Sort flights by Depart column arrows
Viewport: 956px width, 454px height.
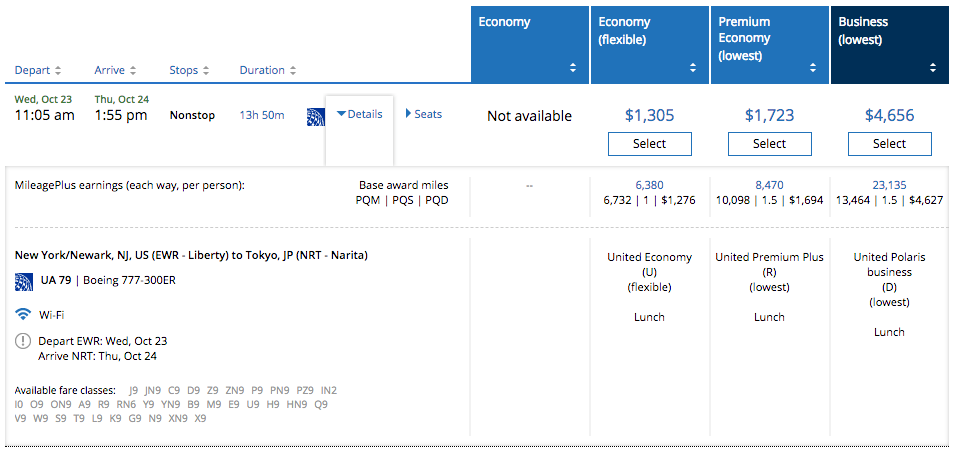click(58, 71)
